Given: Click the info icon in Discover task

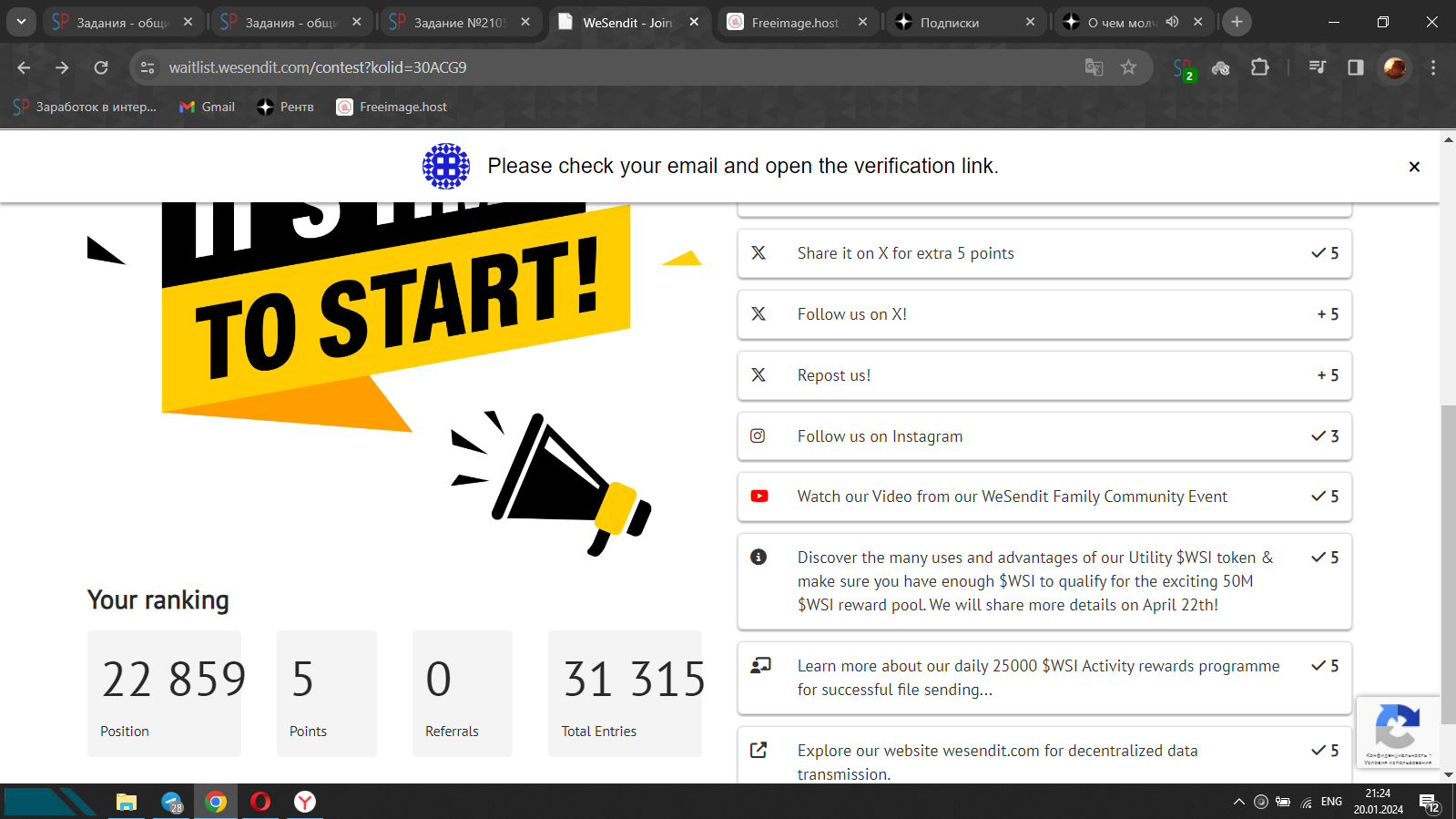Looking at the screenshot, I should [x=759, y=557].
